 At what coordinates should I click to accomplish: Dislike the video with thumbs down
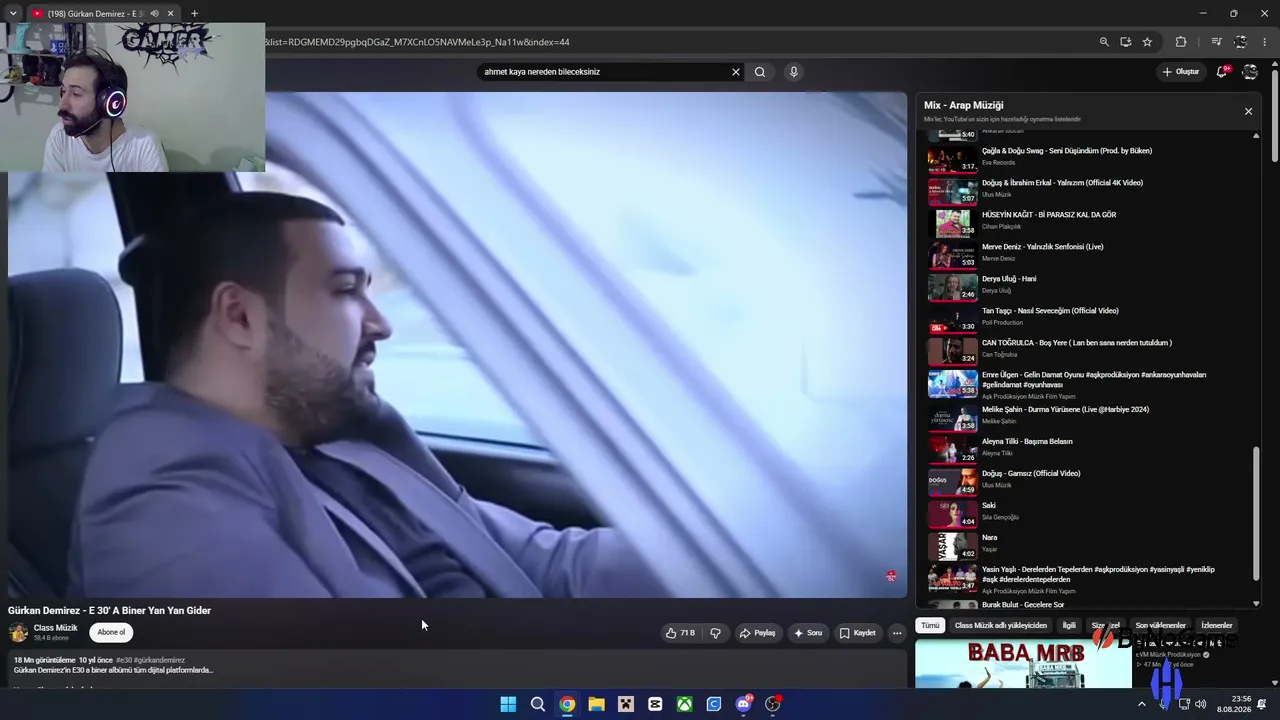click(716, 633)
